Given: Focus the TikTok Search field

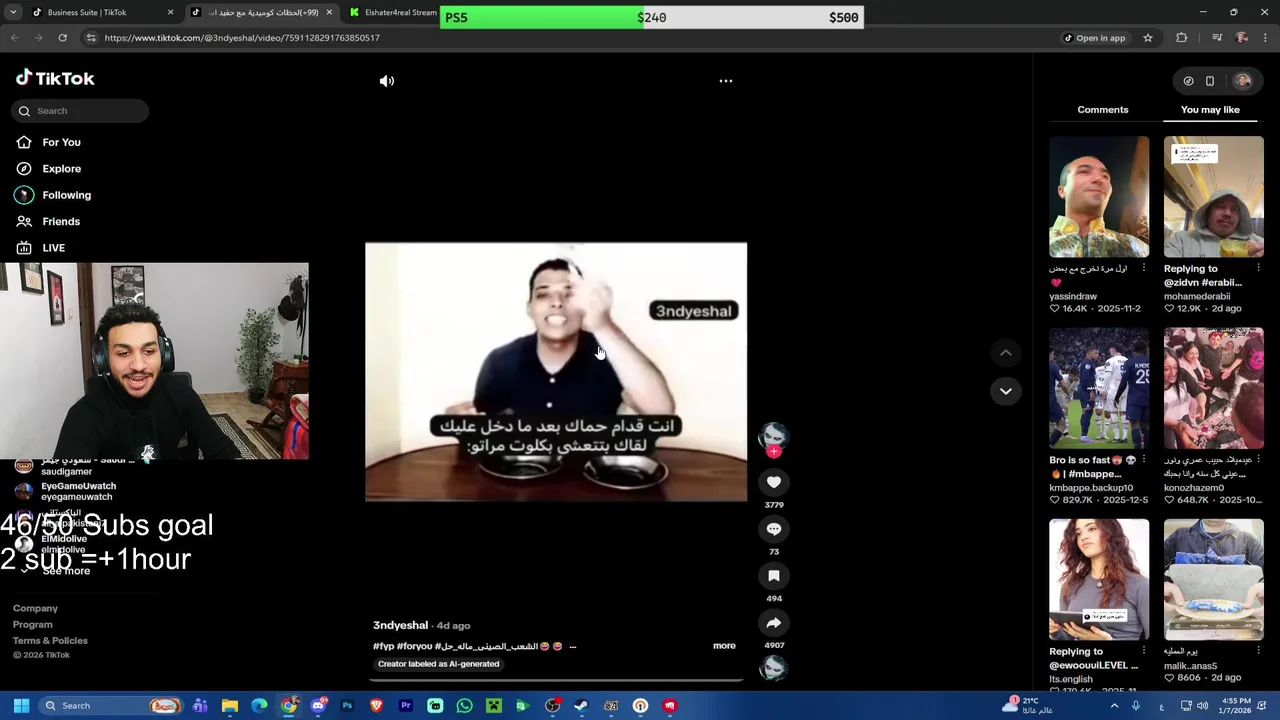Looking at the screenshot, I should coord(80,111).
